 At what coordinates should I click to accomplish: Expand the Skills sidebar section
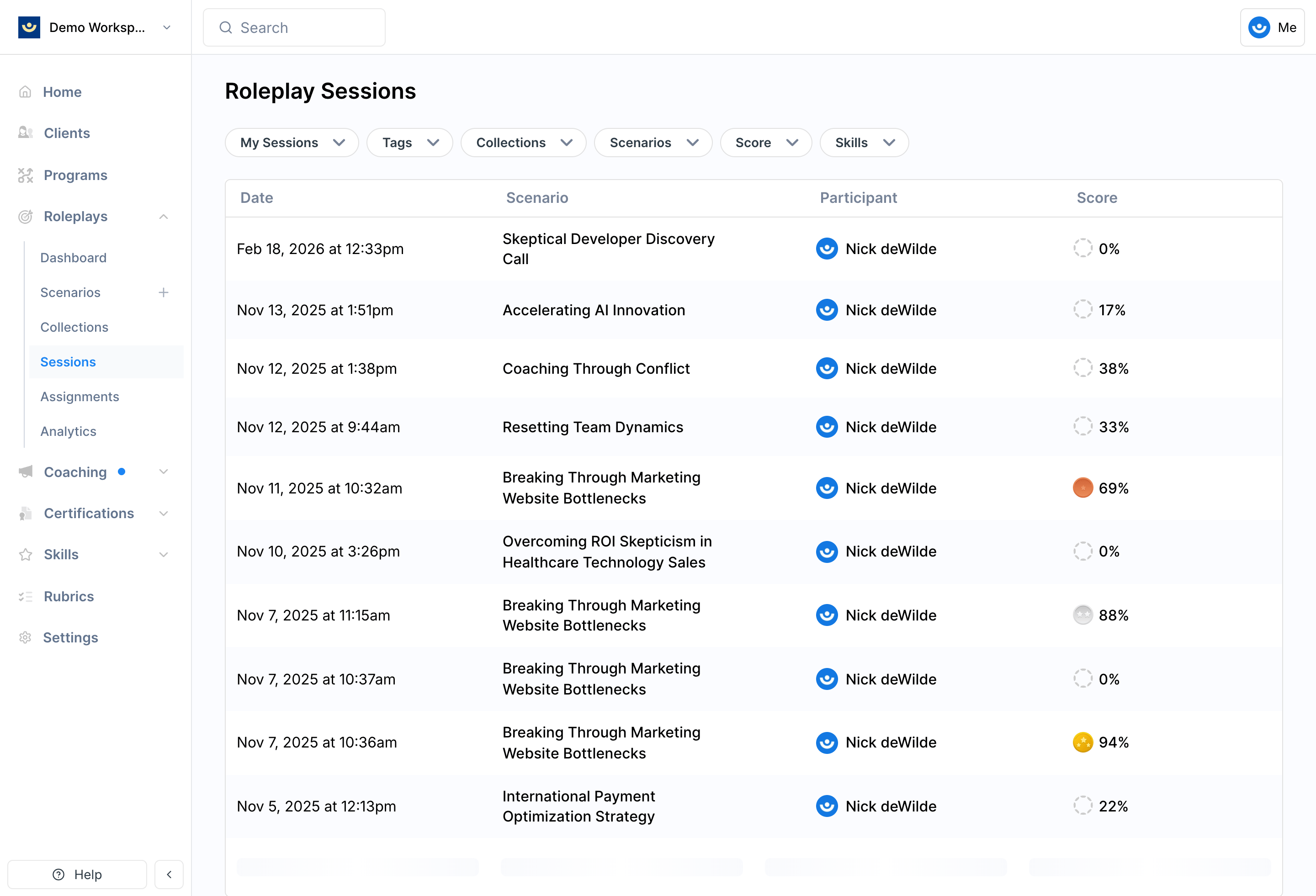tap(164, 555)
